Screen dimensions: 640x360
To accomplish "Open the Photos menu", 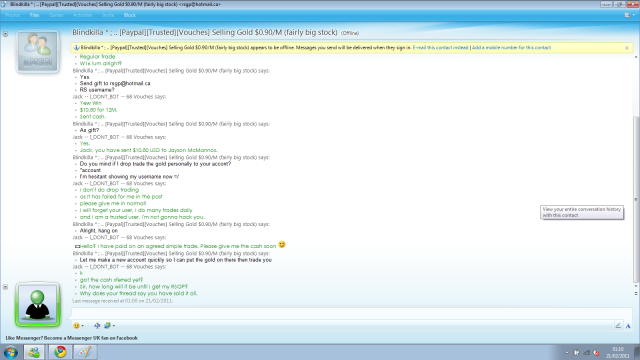I will click(x=13, y=15).
